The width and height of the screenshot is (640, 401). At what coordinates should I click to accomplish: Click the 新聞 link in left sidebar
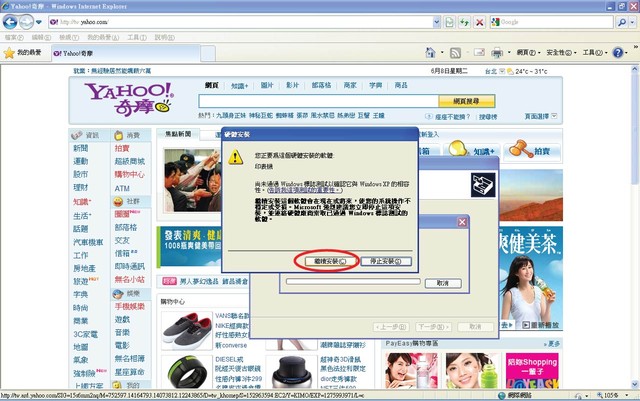click(x=80, y=148)
